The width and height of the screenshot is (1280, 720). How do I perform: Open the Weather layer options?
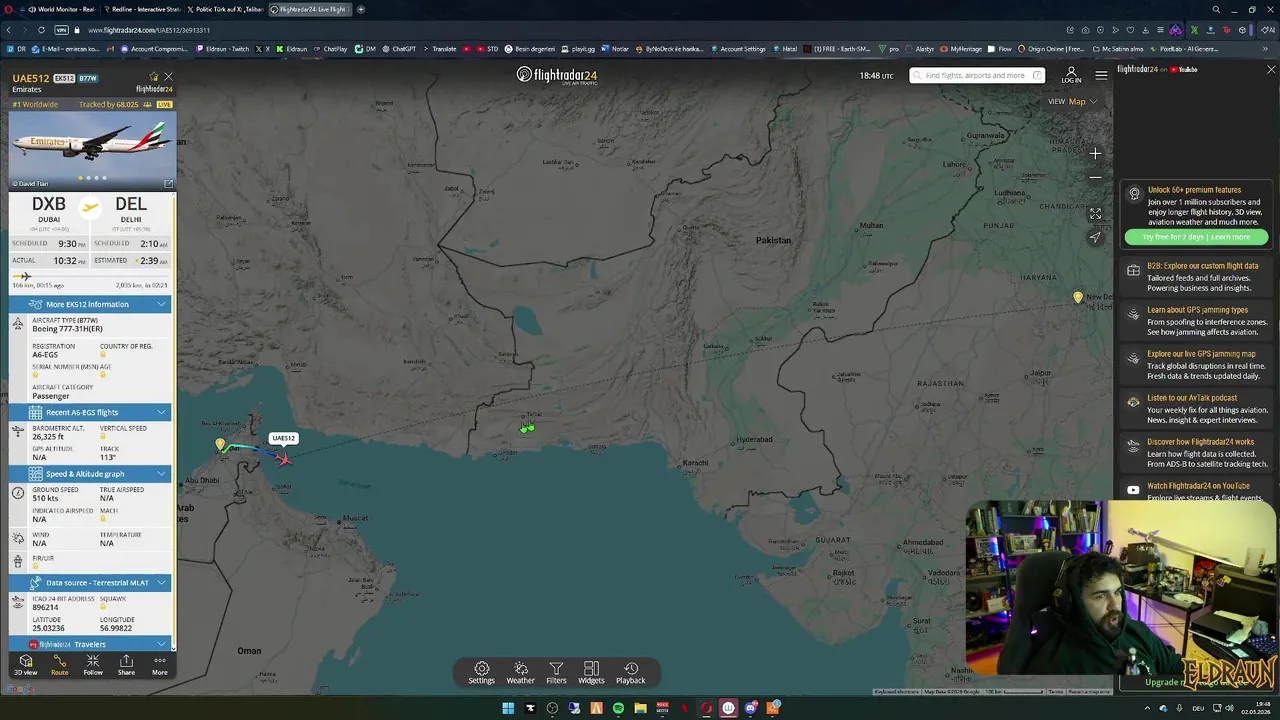point(520,673)
